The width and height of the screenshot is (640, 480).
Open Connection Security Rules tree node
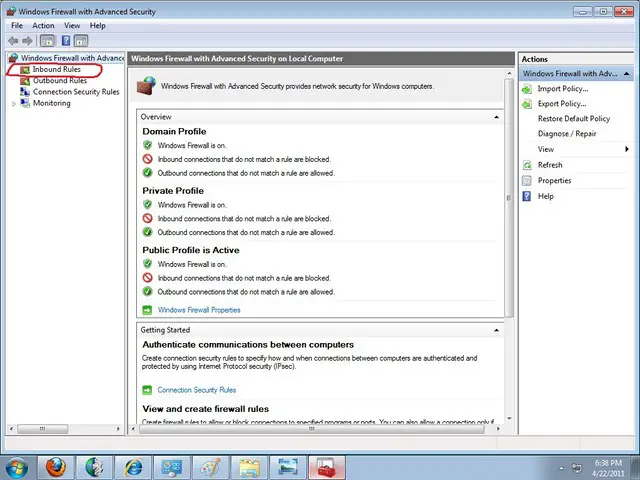coord(76,92)
